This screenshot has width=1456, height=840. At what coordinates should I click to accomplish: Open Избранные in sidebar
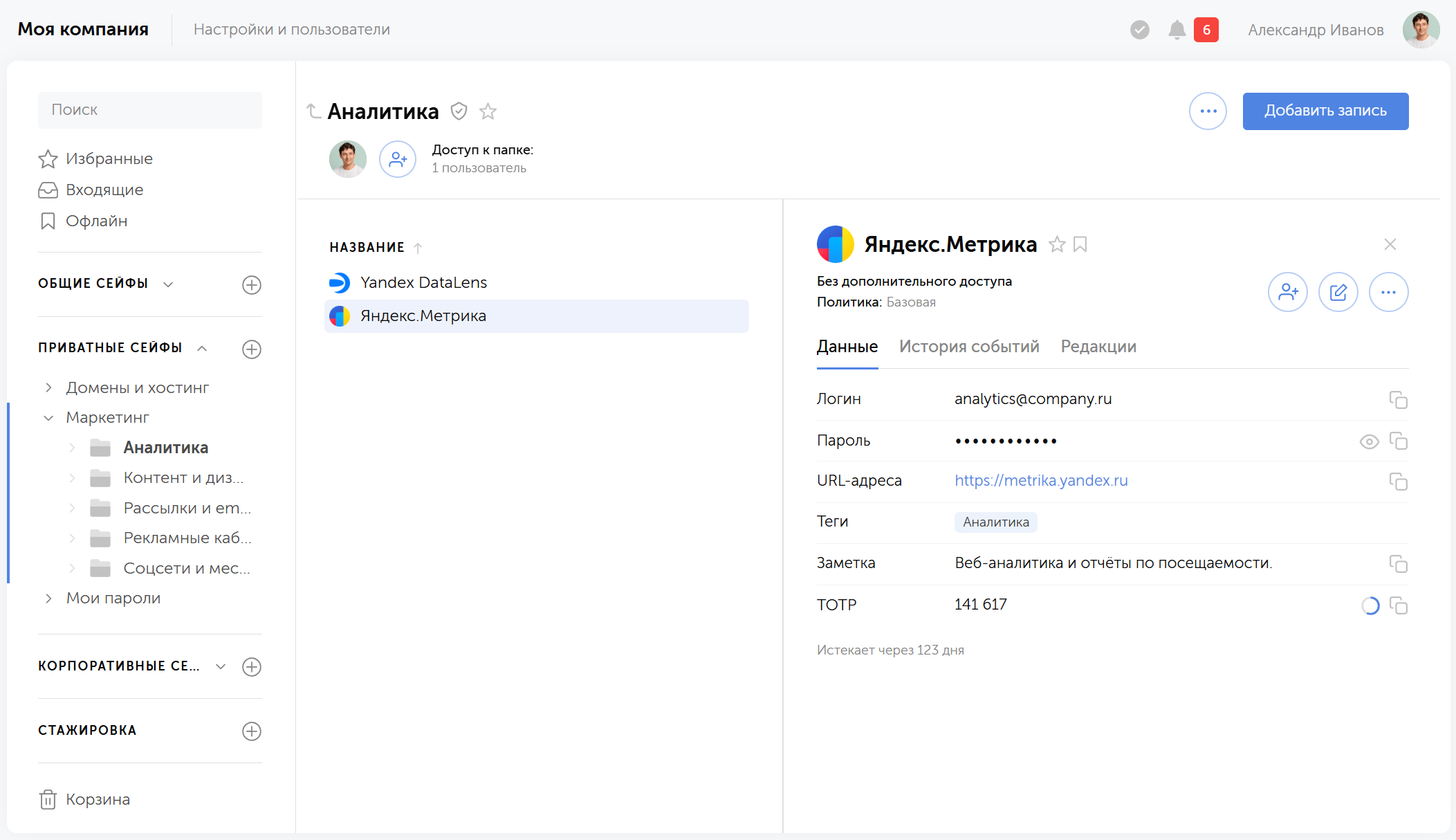point(95,159)
